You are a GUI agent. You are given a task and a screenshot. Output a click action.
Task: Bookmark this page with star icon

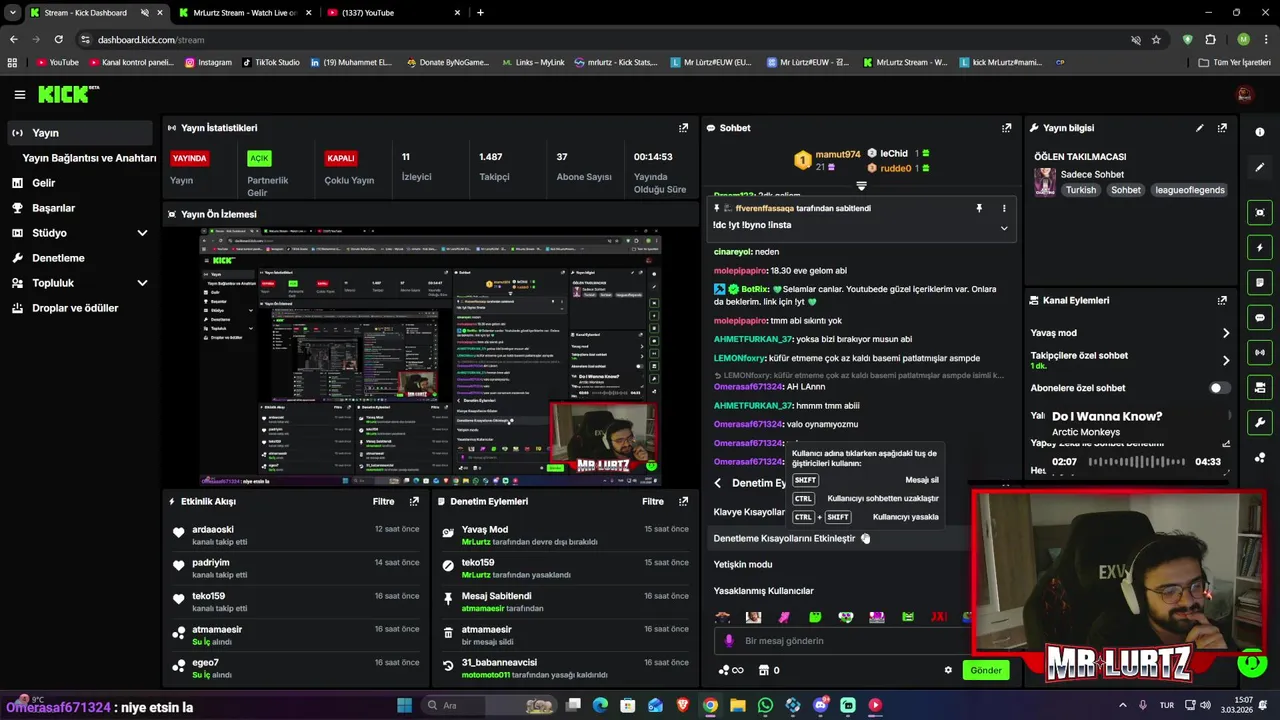1156,40
